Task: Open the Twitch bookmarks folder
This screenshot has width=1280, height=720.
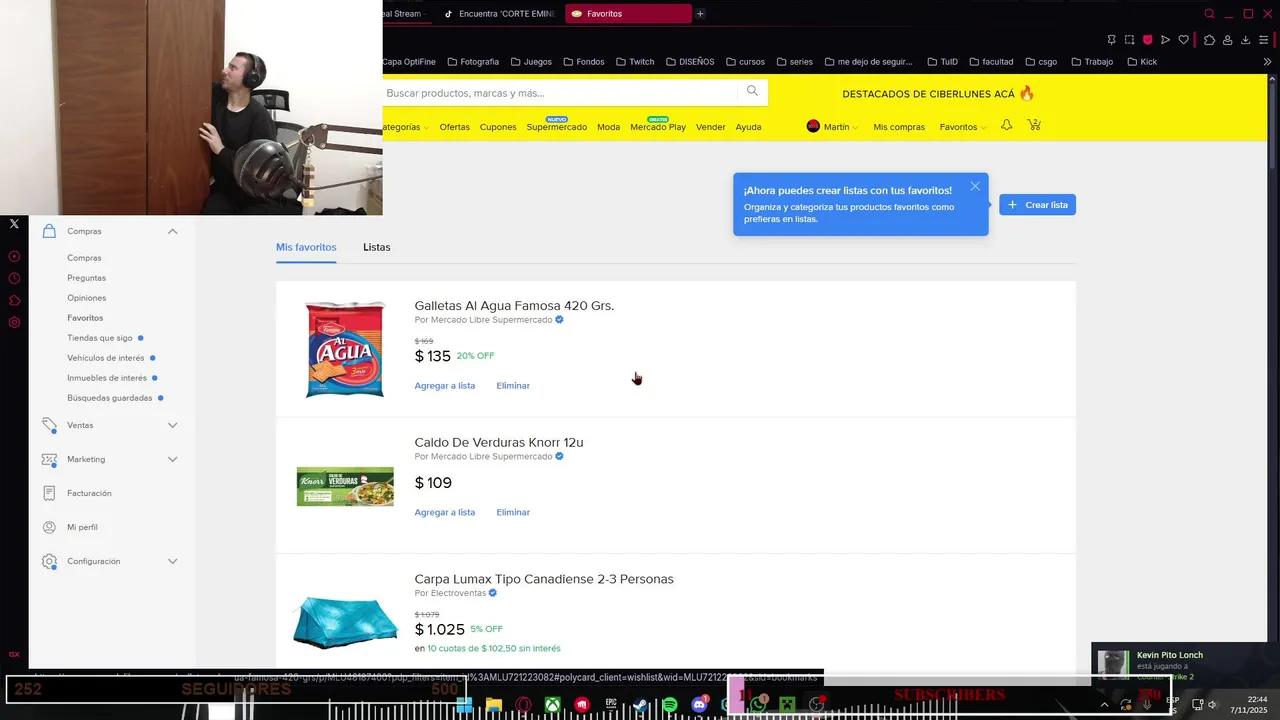Action: click(x=635, y=62)
